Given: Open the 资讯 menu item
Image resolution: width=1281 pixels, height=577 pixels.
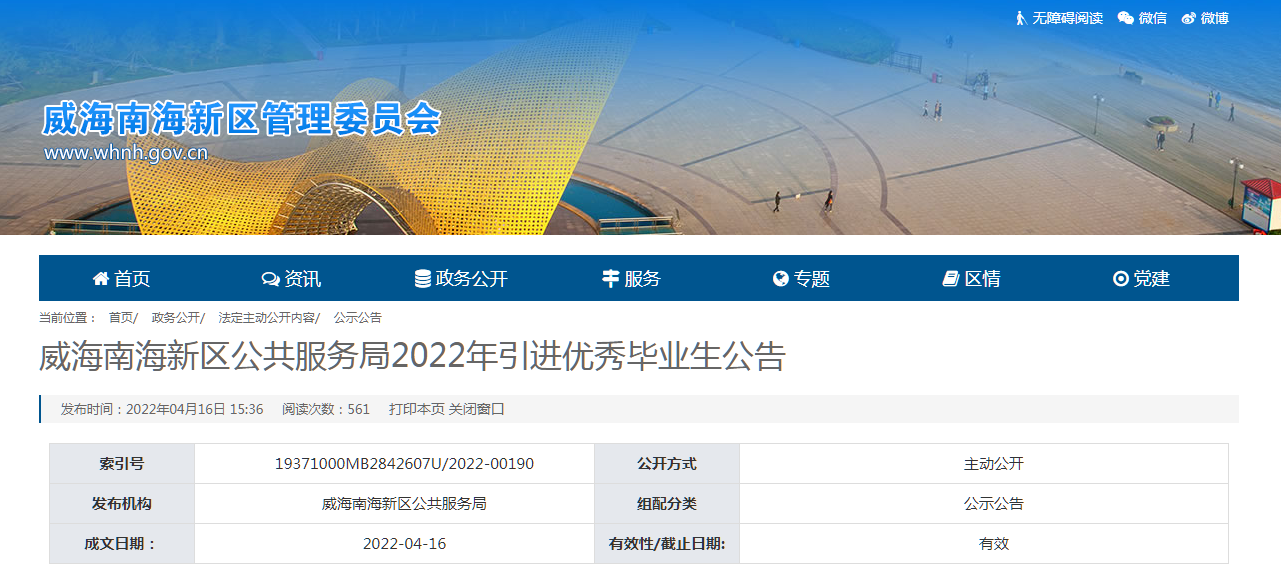Looking at the screenshot, I should [x=303, y=279].
